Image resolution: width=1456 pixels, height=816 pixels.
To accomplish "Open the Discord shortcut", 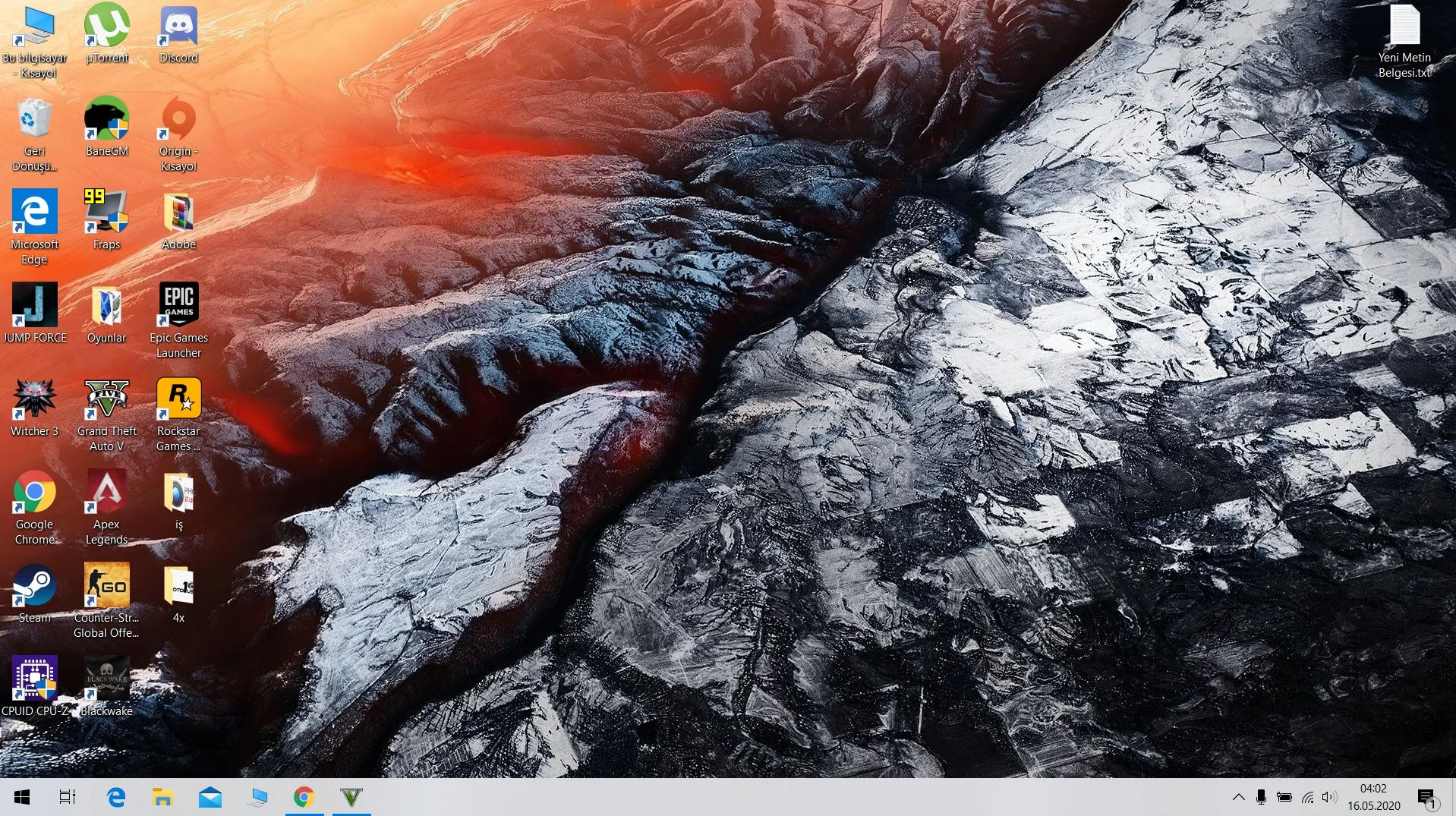I will point(178,30).
